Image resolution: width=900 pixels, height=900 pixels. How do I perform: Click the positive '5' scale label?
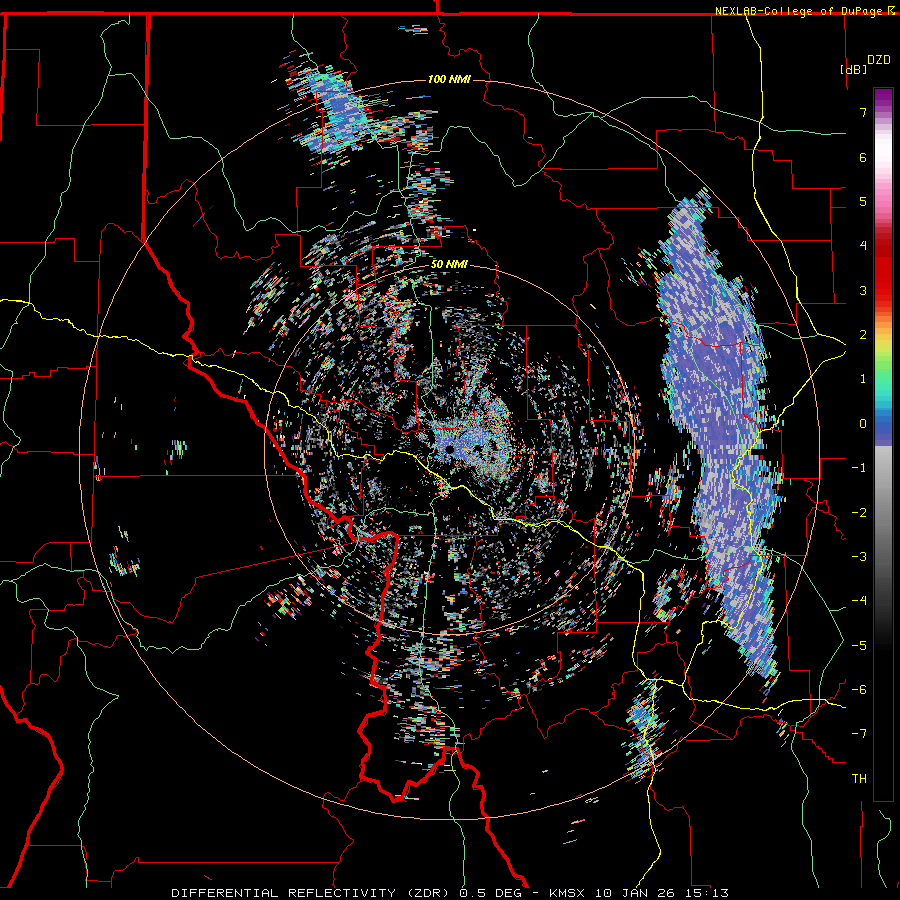tap(863, 201)
